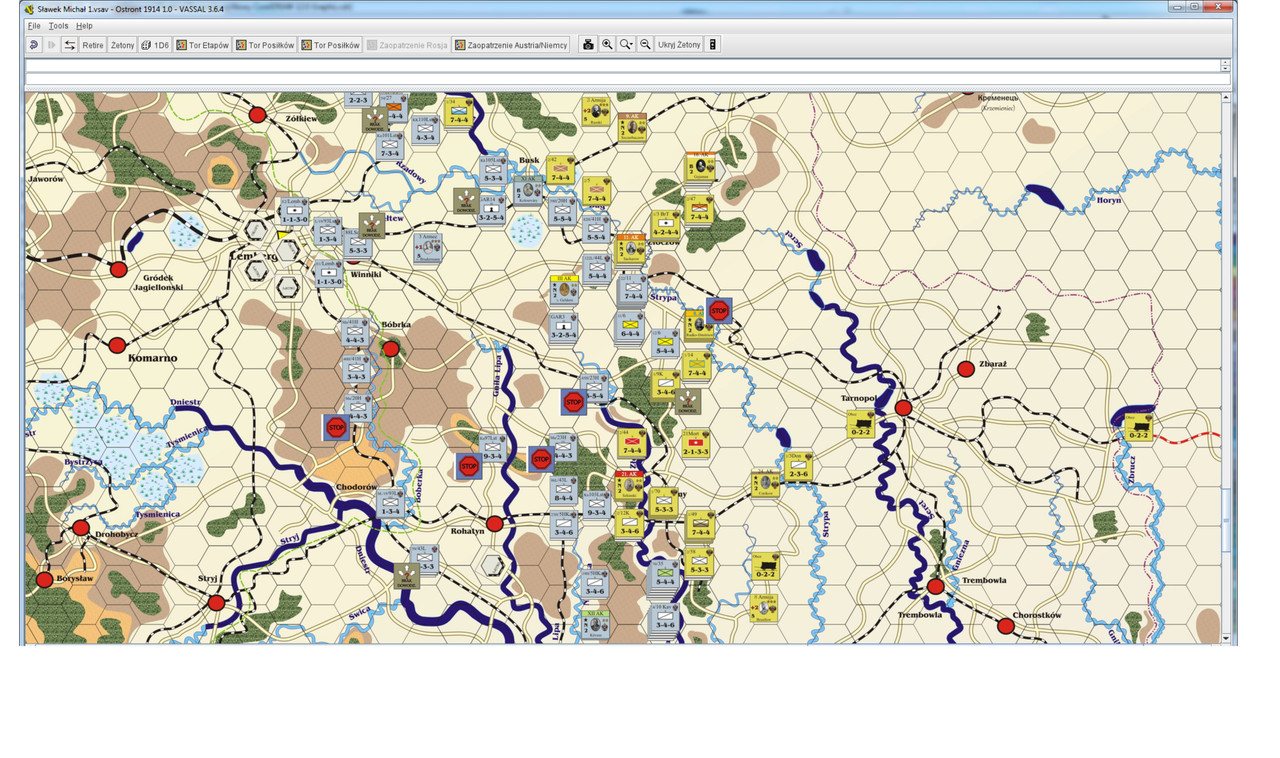Select the 21. AK corps headquarters counter

(x=629, y=486)
